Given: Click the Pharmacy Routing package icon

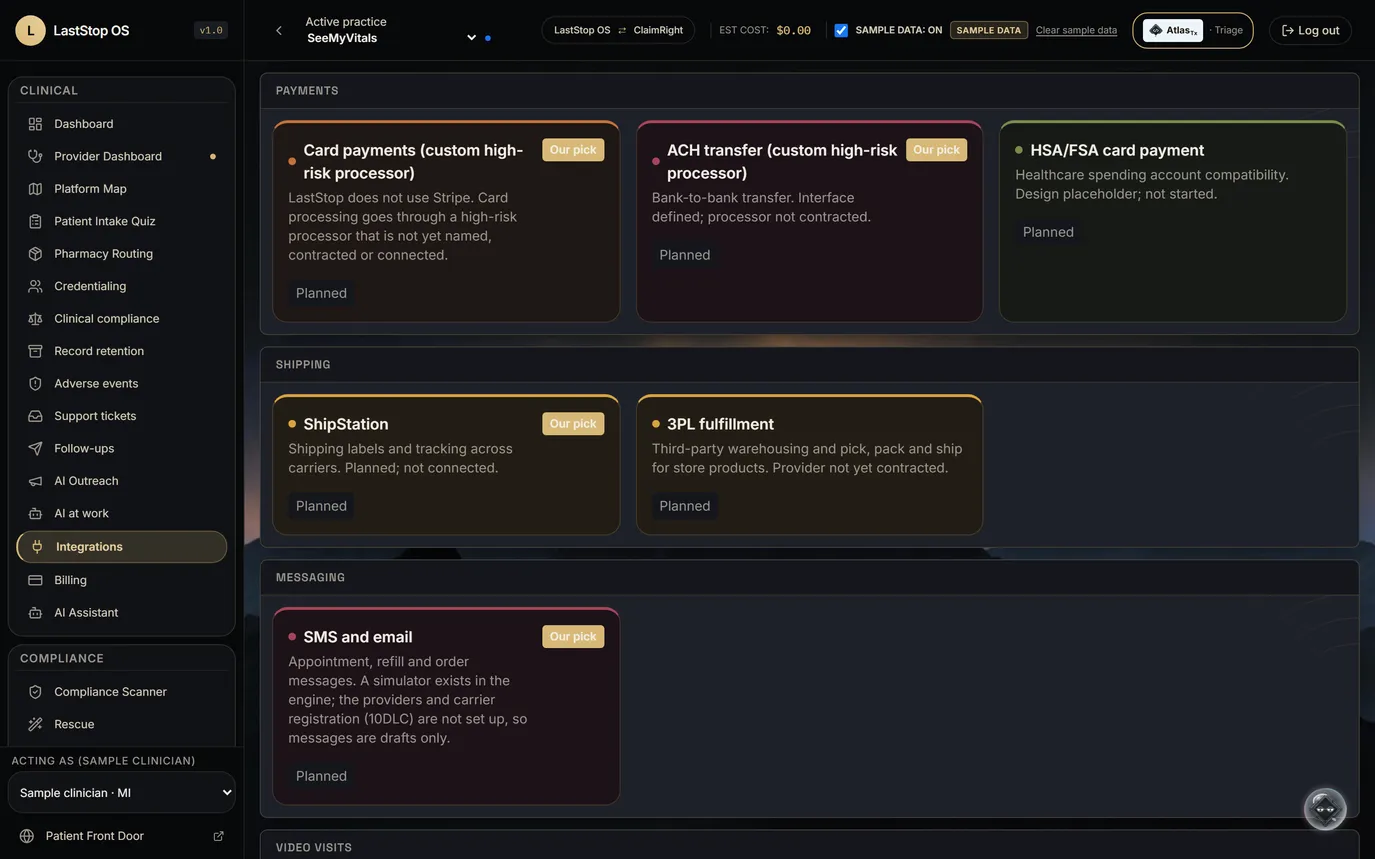Looking at the screenshot, I should tap(35, 254).
